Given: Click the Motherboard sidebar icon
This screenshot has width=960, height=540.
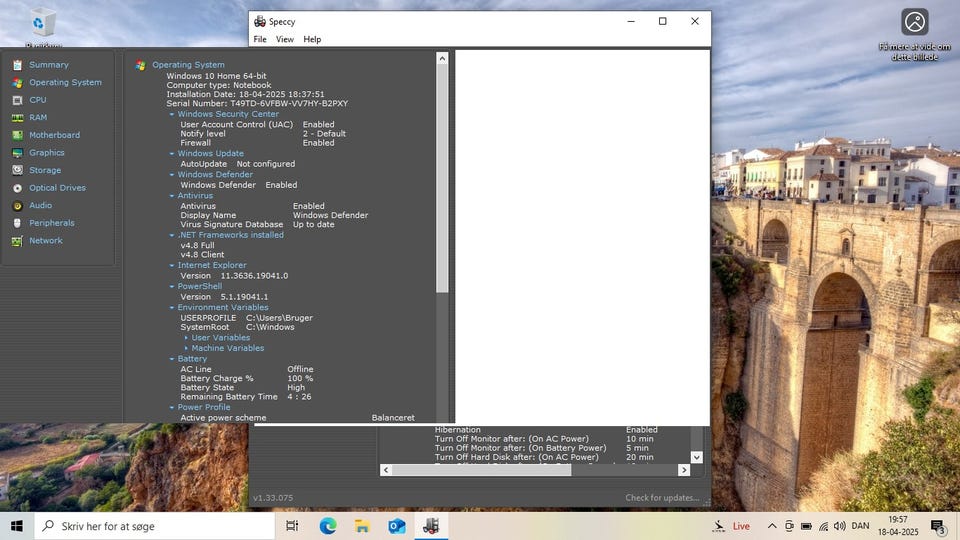Looking at the screenshot, I should (17, 135).
